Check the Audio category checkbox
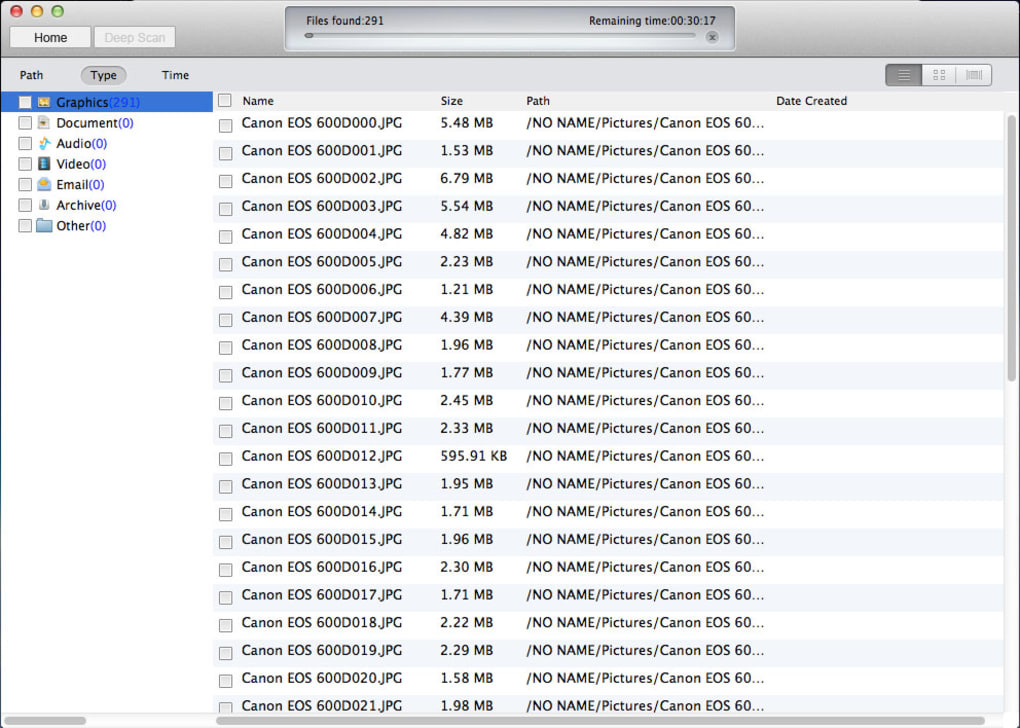Image resolution: width=1020 pixels, height=728 pixels. click(25, 143)
